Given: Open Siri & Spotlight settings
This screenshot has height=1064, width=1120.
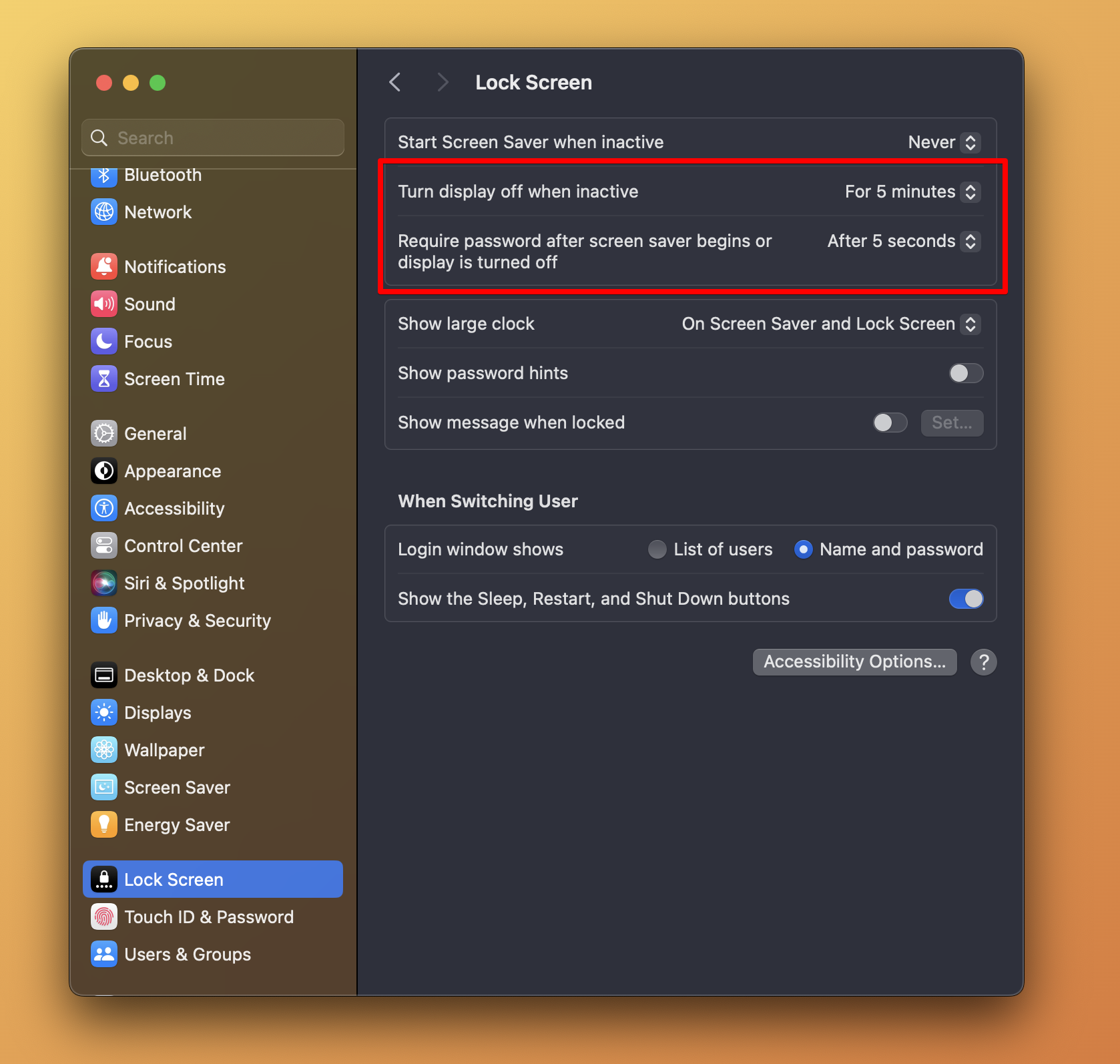Looking at the screenshot, I should click(104, 583).
